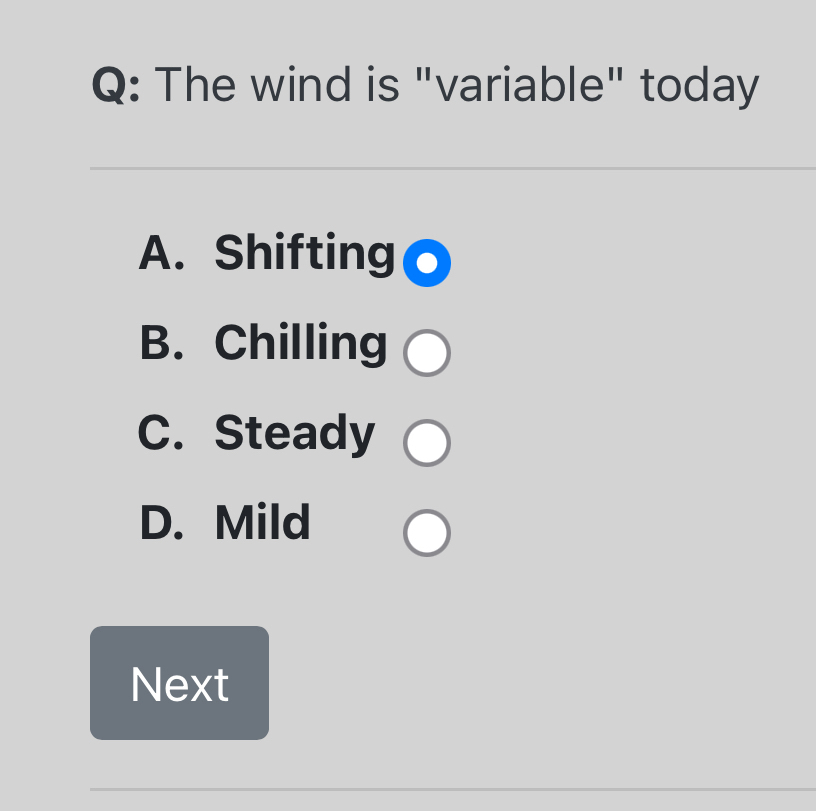Click Next to advance the quiz
Image resolution: width=816 pixels, height=811 pixels.
tap(179, 682)
